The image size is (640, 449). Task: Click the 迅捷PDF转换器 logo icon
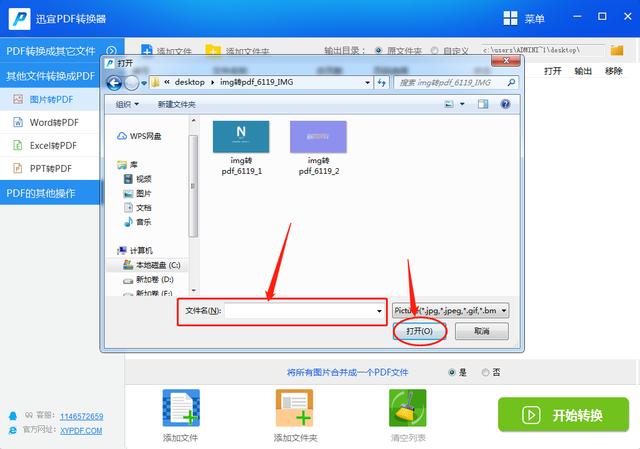pos(19,19)
